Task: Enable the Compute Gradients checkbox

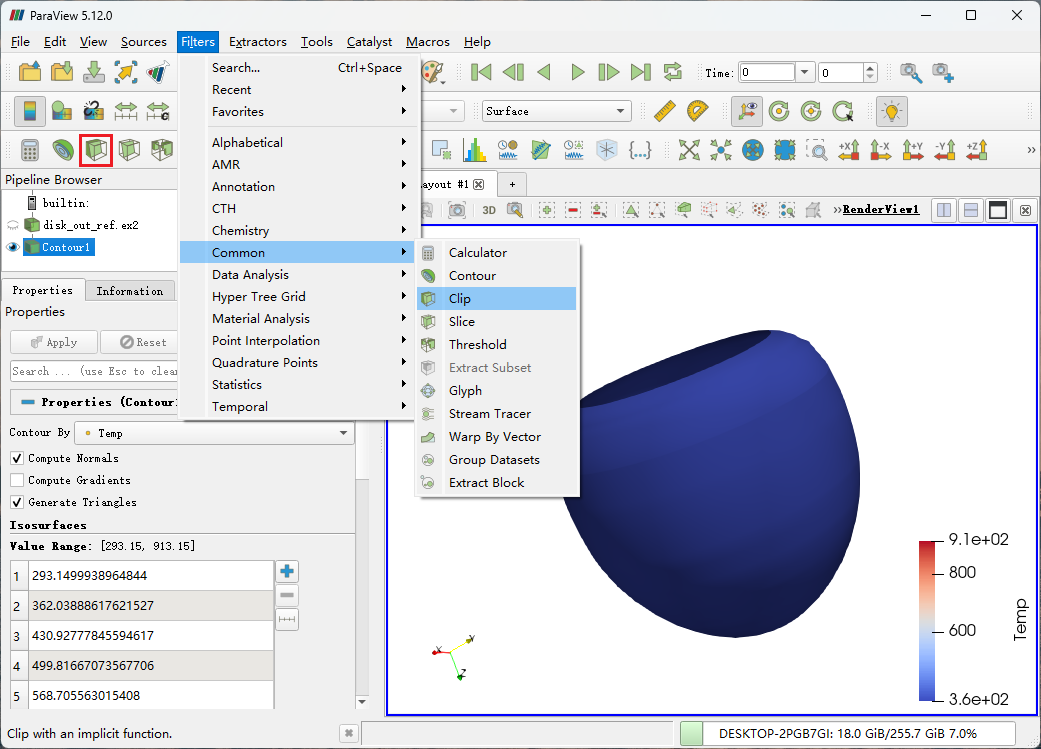Action: pos(17,480)
